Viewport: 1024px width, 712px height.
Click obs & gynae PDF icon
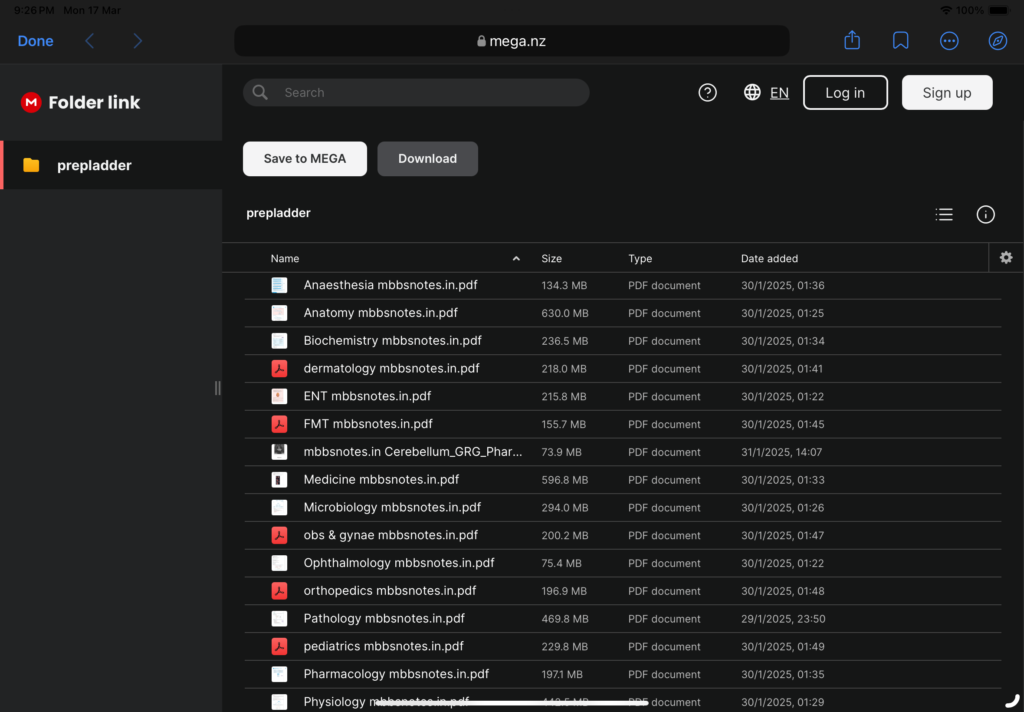pyautogui.click(x=279, y=535)
